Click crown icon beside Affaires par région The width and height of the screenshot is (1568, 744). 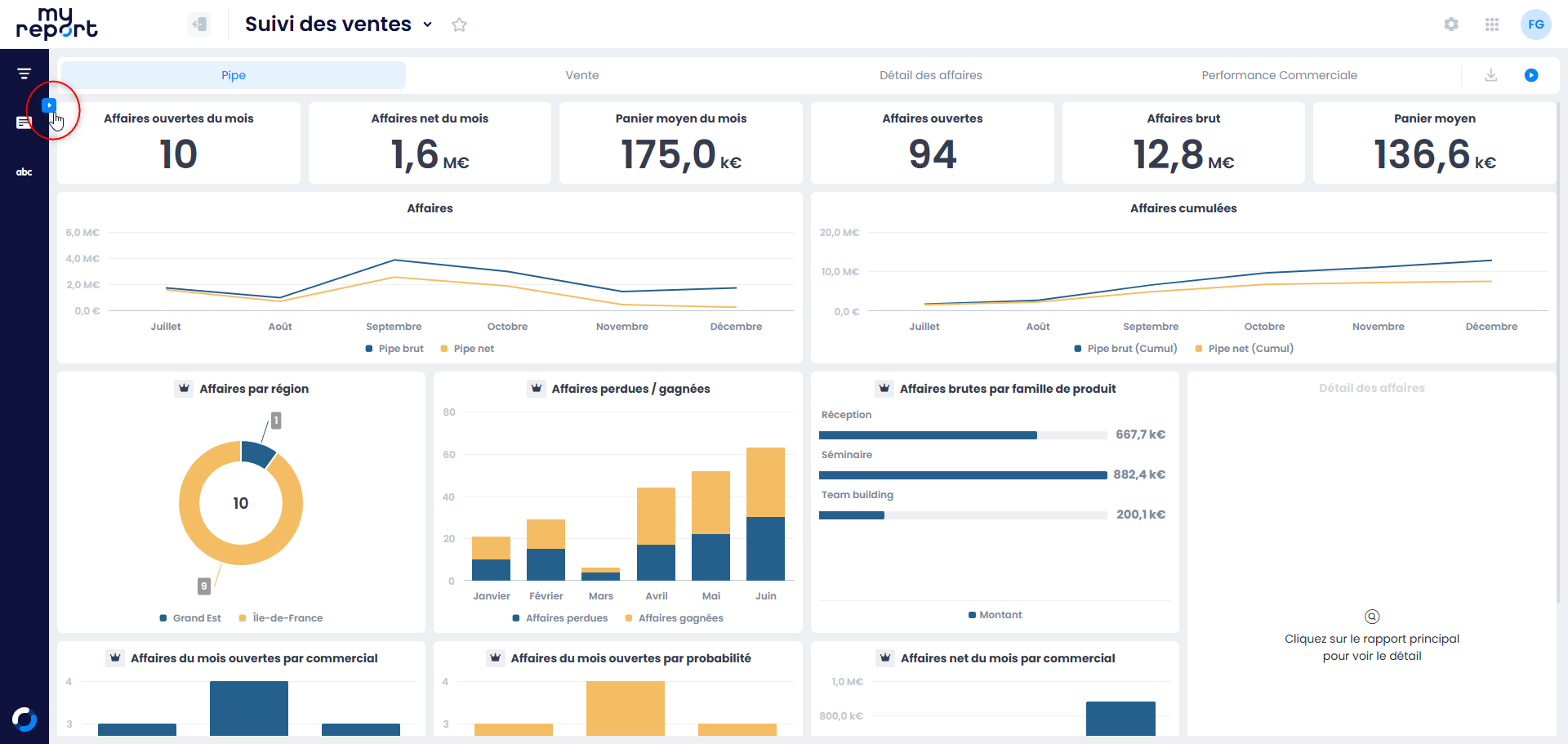coord(184,389)
